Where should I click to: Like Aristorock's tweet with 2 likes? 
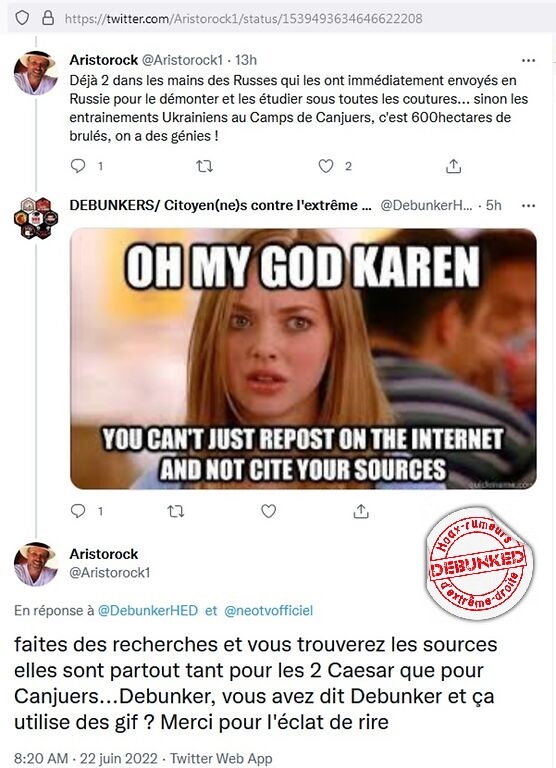pos(326,167)
